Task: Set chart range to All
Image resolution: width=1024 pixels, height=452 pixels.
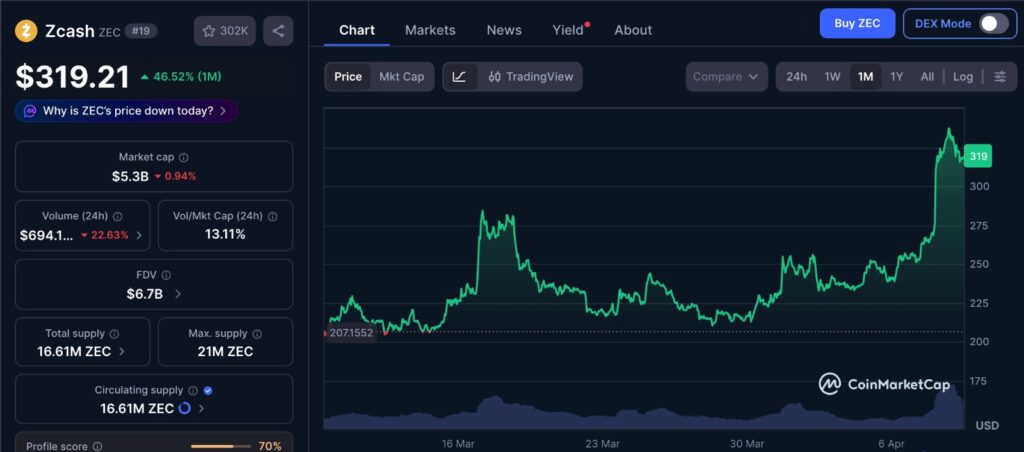Action: pyautogui.click(x=927, y=76)
